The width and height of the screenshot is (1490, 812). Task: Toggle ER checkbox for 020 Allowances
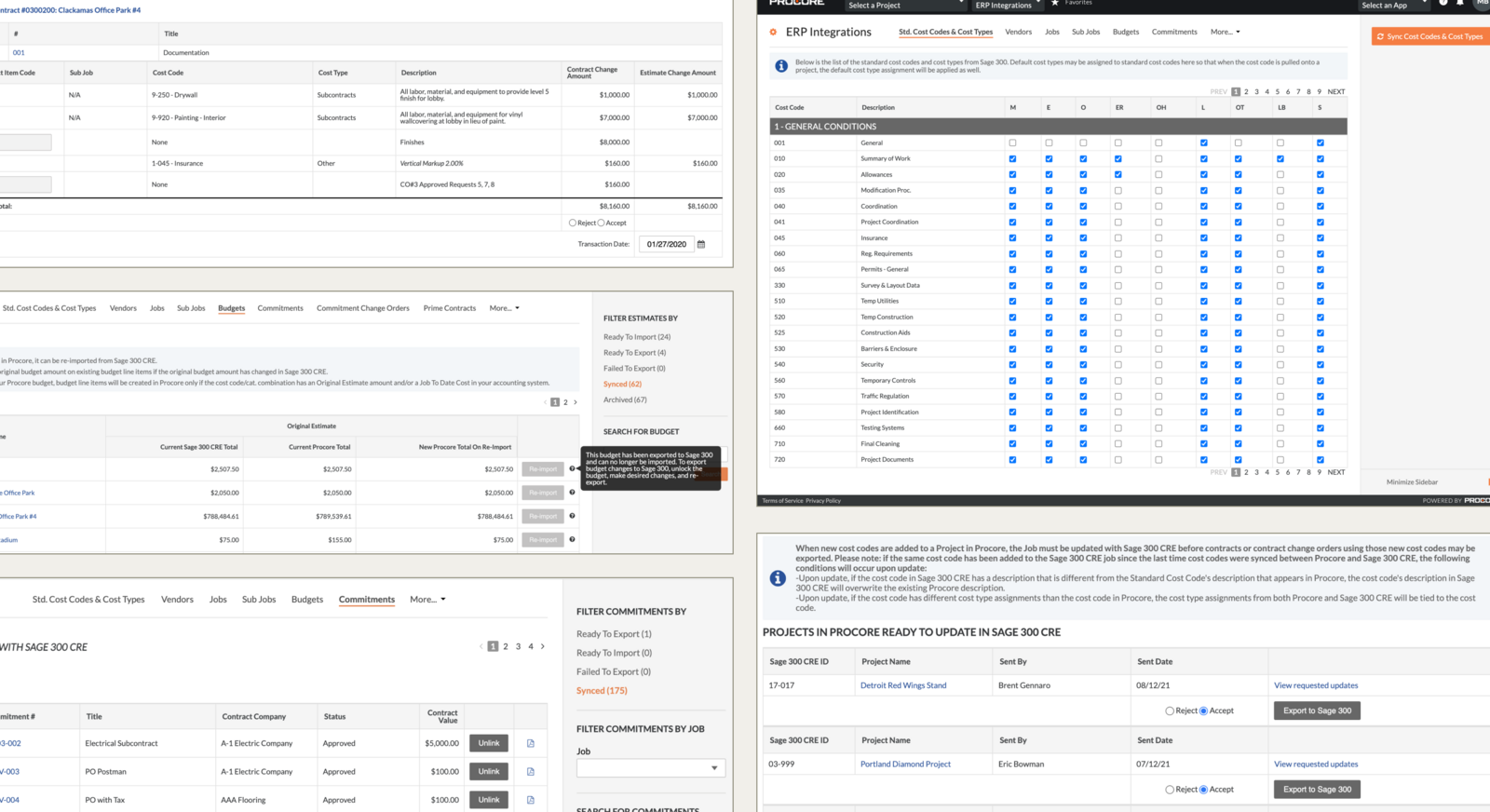1118,174
